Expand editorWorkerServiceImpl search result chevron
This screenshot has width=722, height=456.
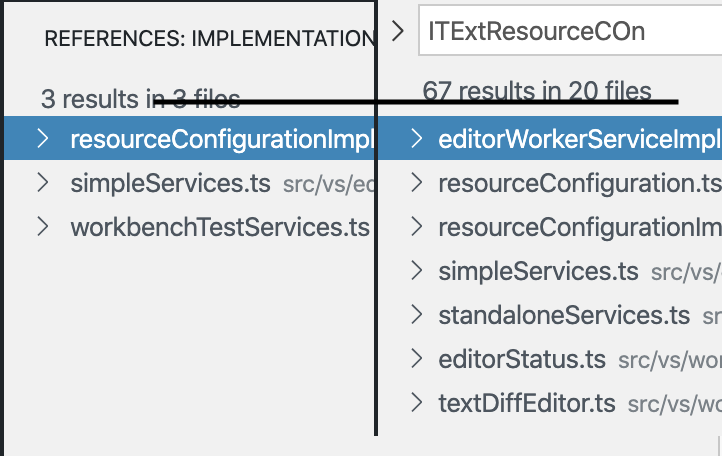tap(416, 138)
